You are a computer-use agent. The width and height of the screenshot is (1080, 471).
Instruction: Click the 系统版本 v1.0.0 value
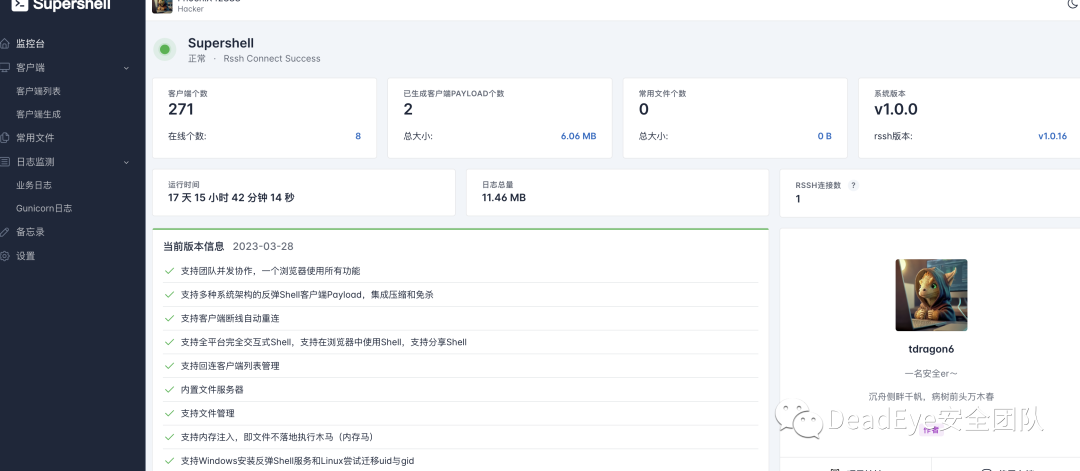(x=896, y=109)
